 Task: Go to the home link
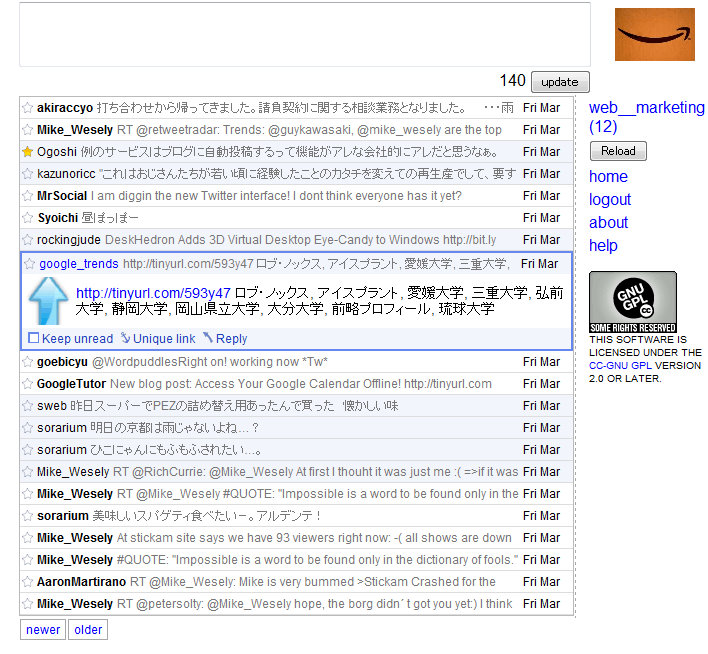(x=608, y=177)
